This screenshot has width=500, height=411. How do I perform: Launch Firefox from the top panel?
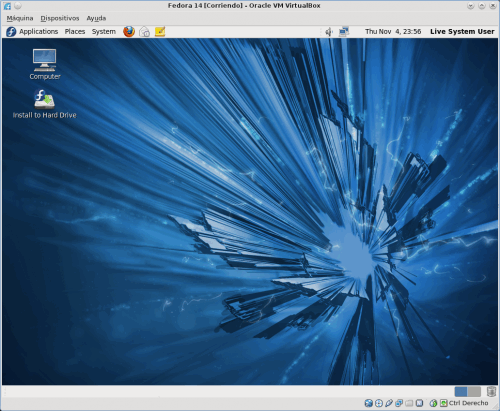click(x=129, y=32)
